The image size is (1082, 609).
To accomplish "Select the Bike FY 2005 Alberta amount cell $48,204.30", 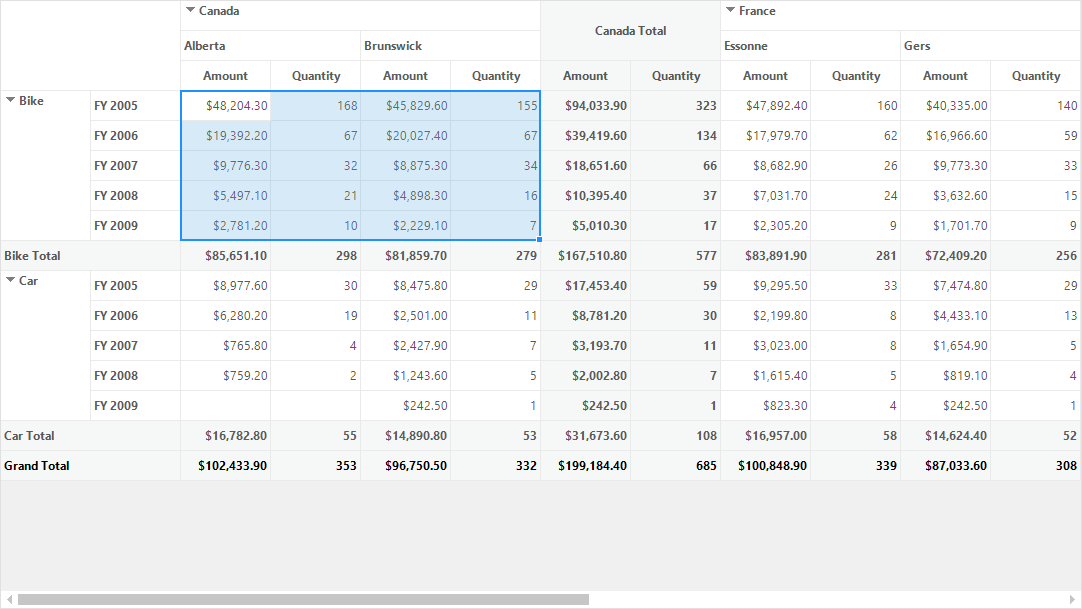I will (x=226, y=106).
